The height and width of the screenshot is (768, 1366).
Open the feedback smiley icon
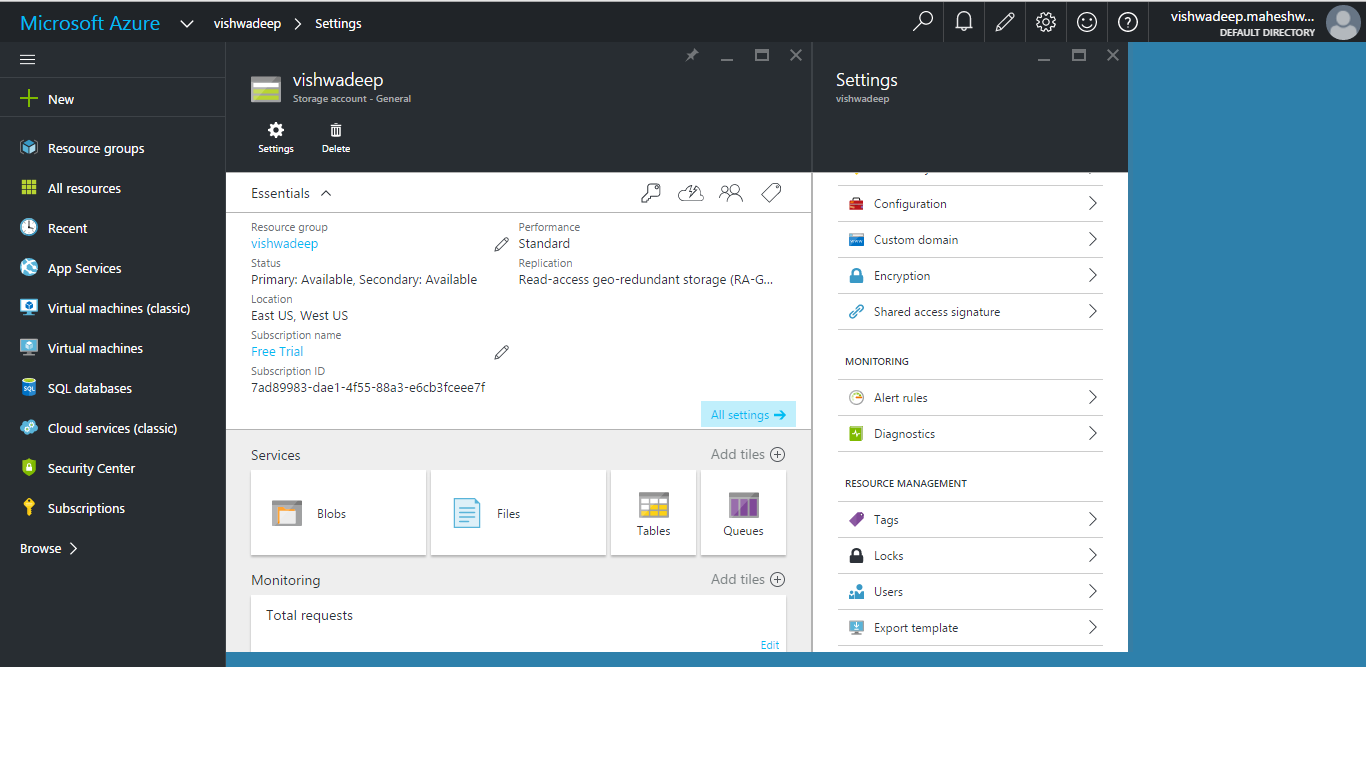1087,21
